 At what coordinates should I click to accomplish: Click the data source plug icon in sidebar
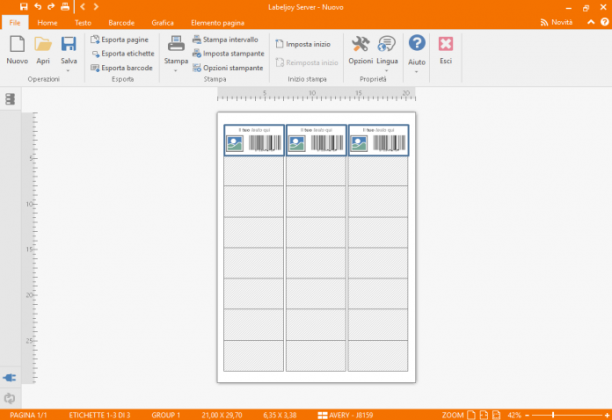(x=10, y=377)
